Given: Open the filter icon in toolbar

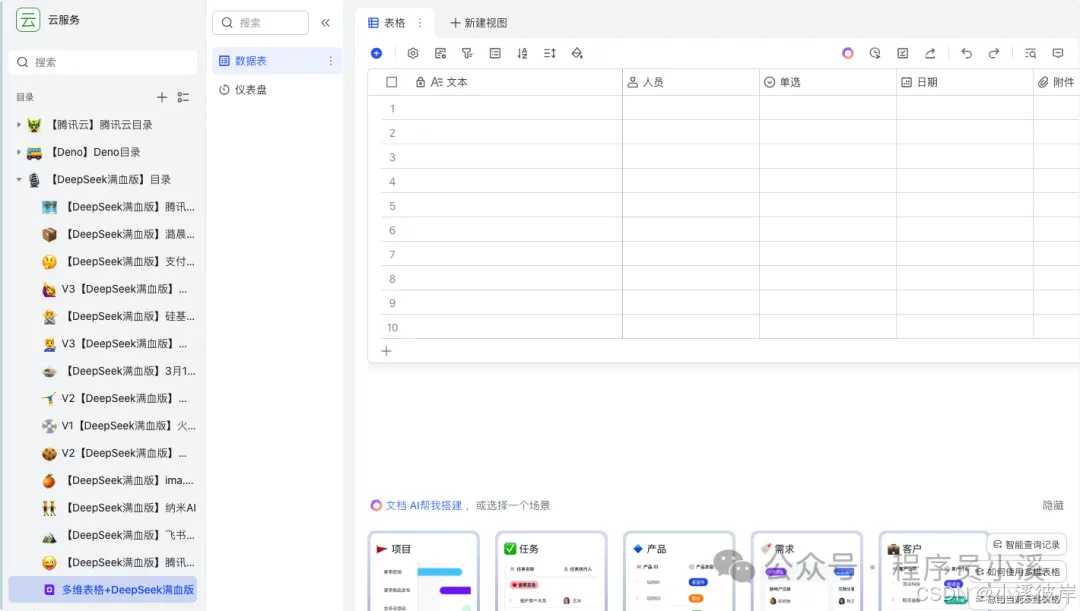Looking at the screenshot, I should (x=467, y=53).
